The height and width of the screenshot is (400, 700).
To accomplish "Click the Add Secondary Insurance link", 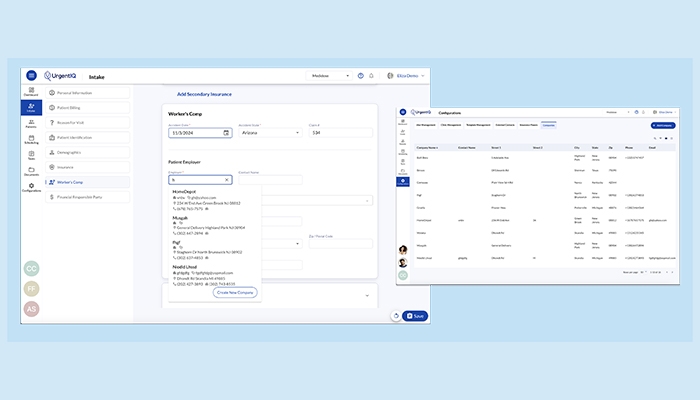I will pyautogui.click(x=204, y=94).
